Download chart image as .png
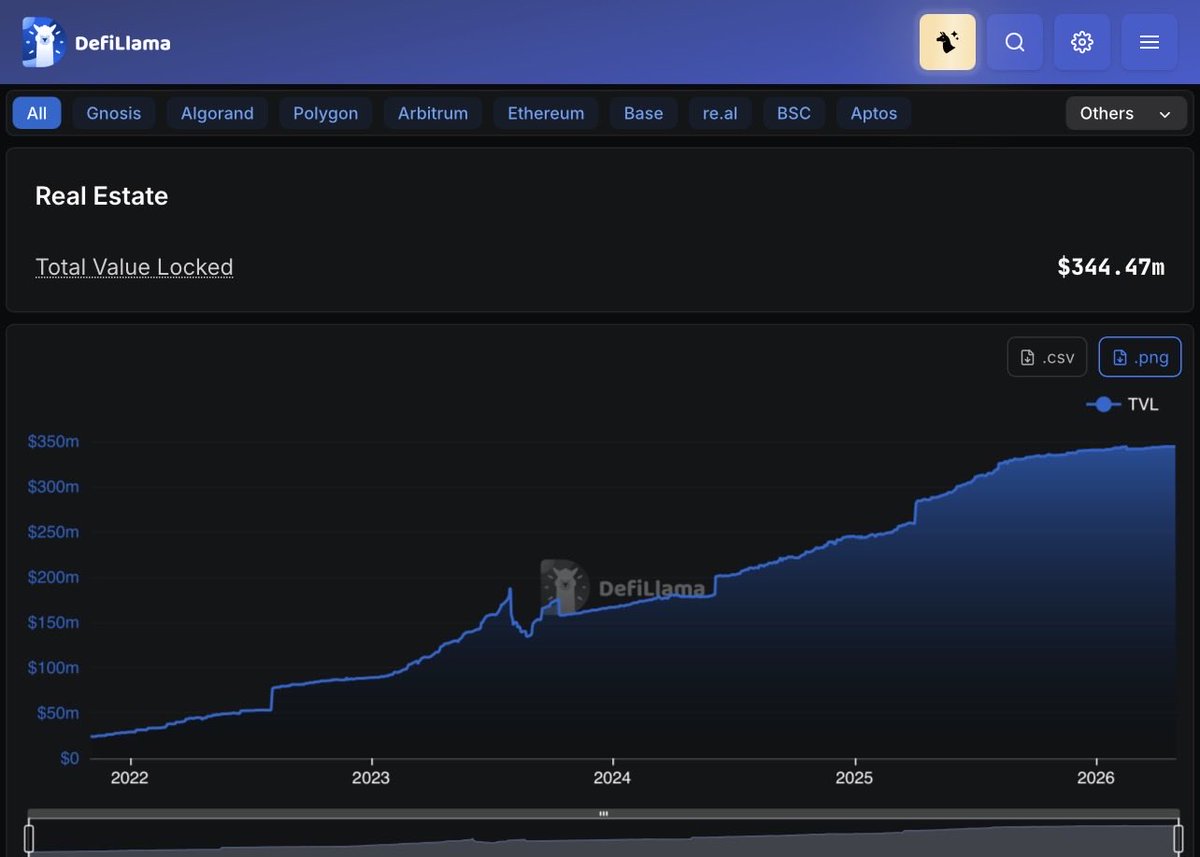 coord(1140,357)
